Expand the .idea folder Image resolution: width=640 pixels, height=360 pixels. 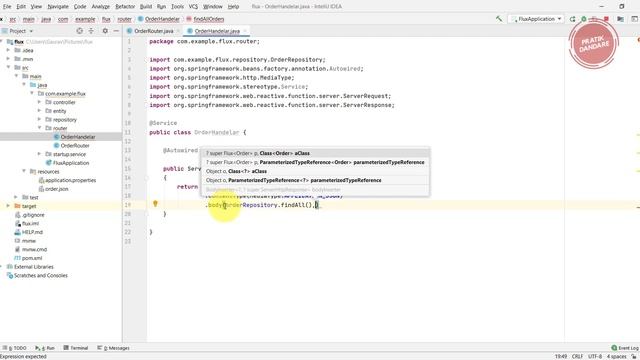tap(8, 50)
